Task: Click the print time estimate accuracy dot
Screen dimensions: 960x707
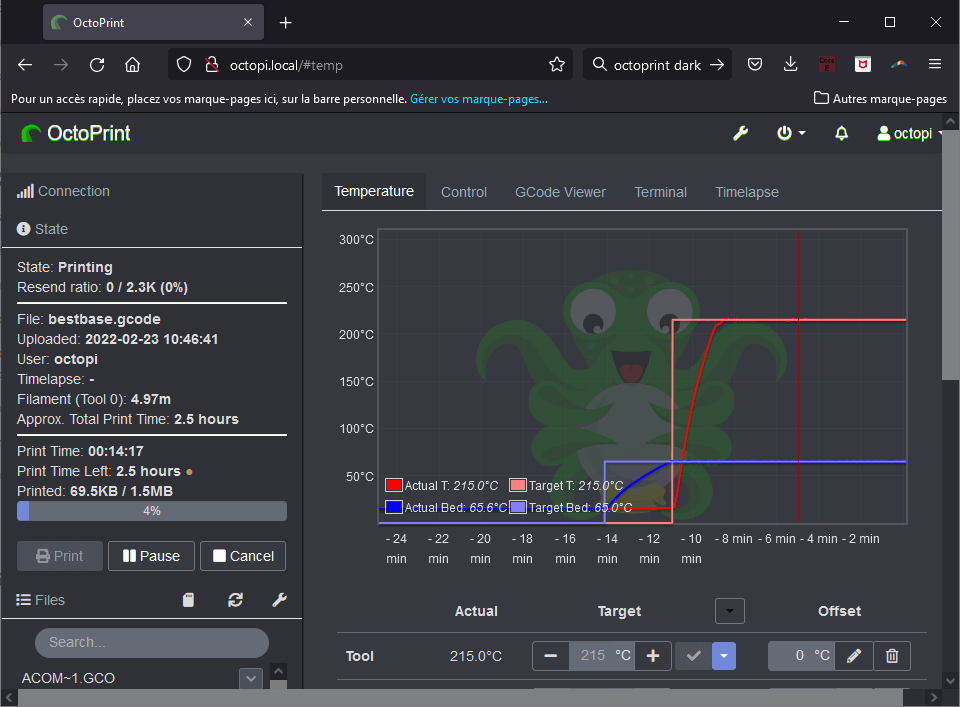Action: tap(189, 472)
